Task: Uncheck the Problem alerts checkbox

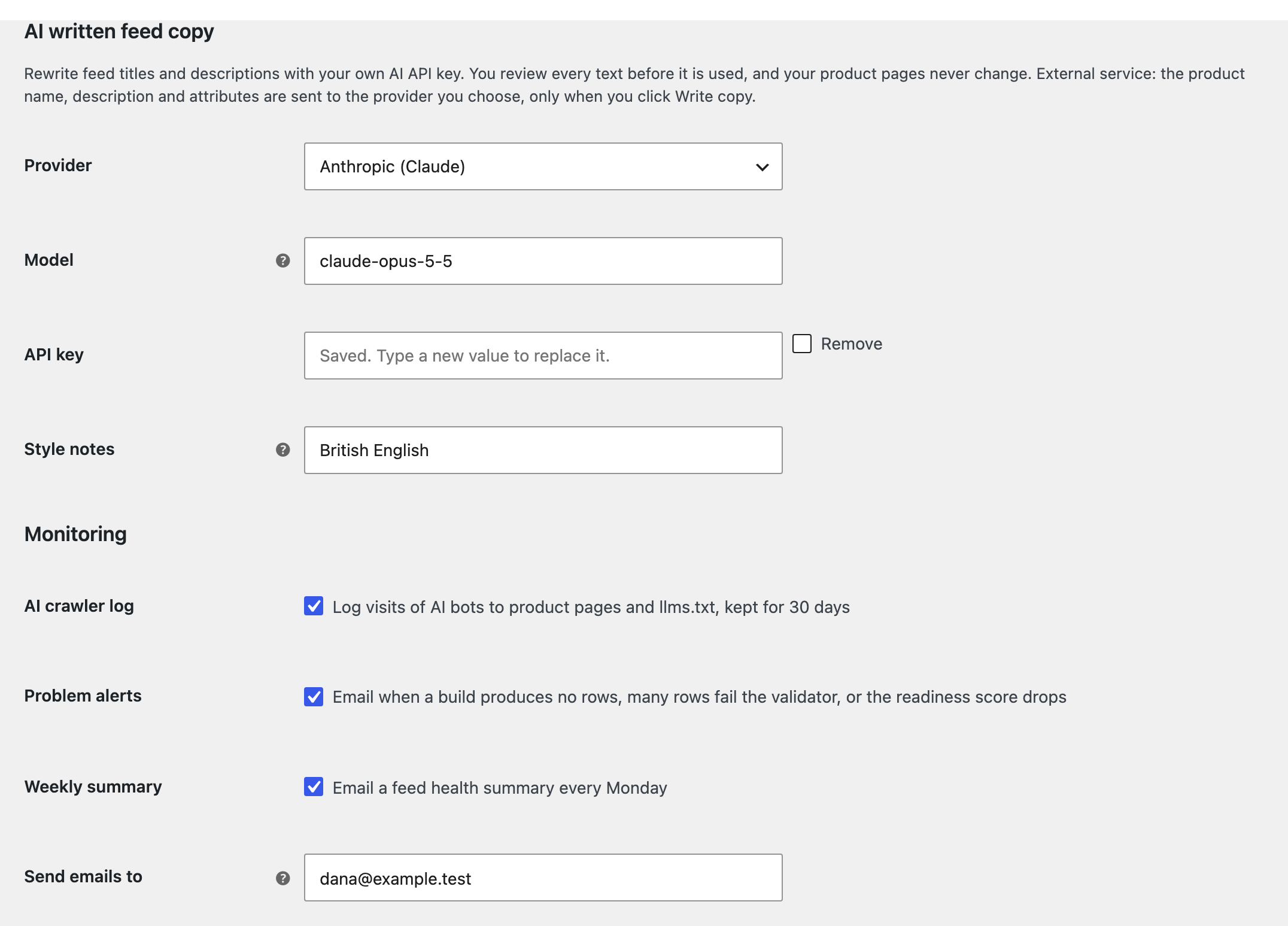Action: [x=314, y=697]
